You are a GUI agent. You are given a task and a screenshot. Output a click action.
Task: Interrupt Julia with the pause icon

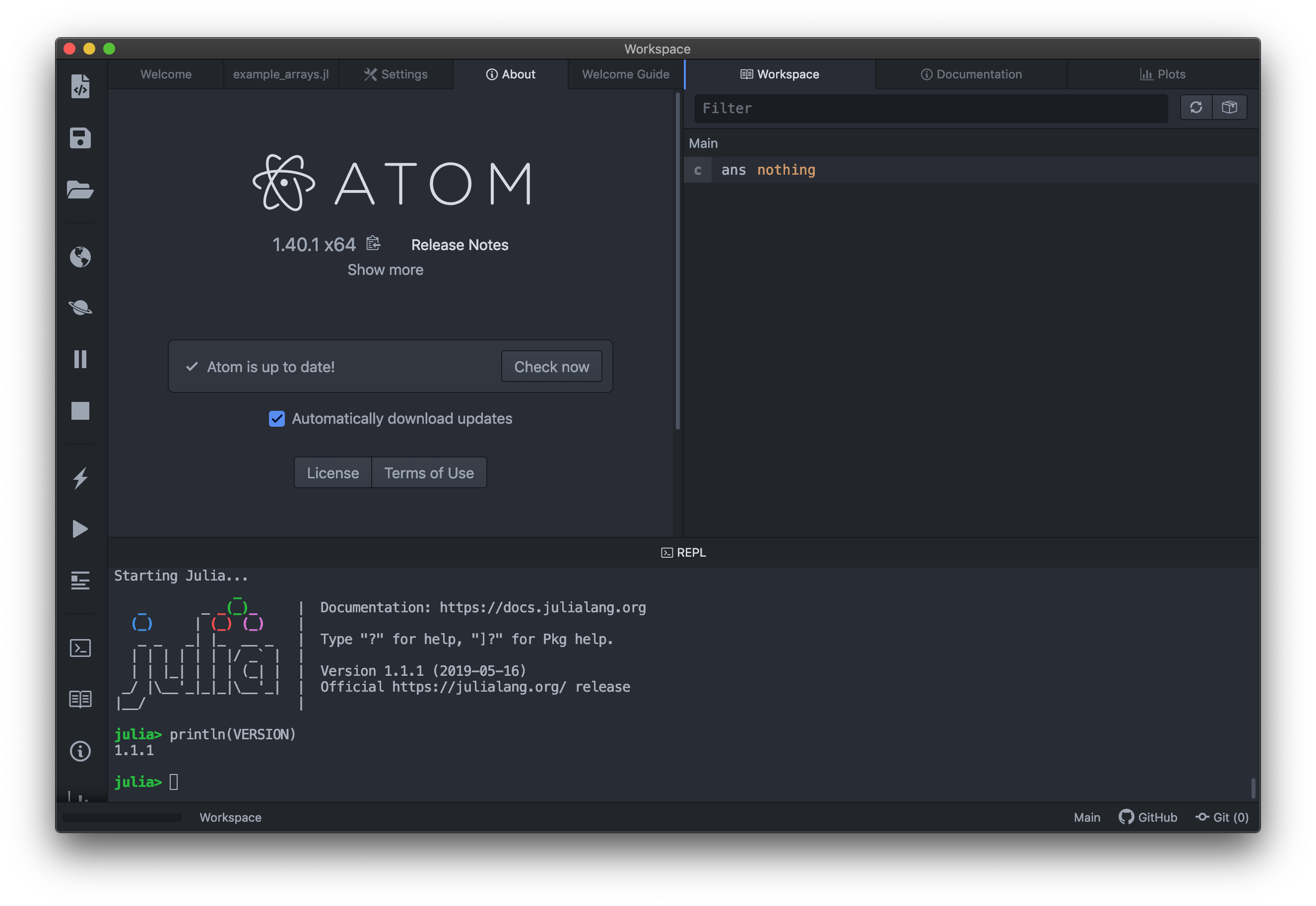pyautogui.click(x=80, y=359)
